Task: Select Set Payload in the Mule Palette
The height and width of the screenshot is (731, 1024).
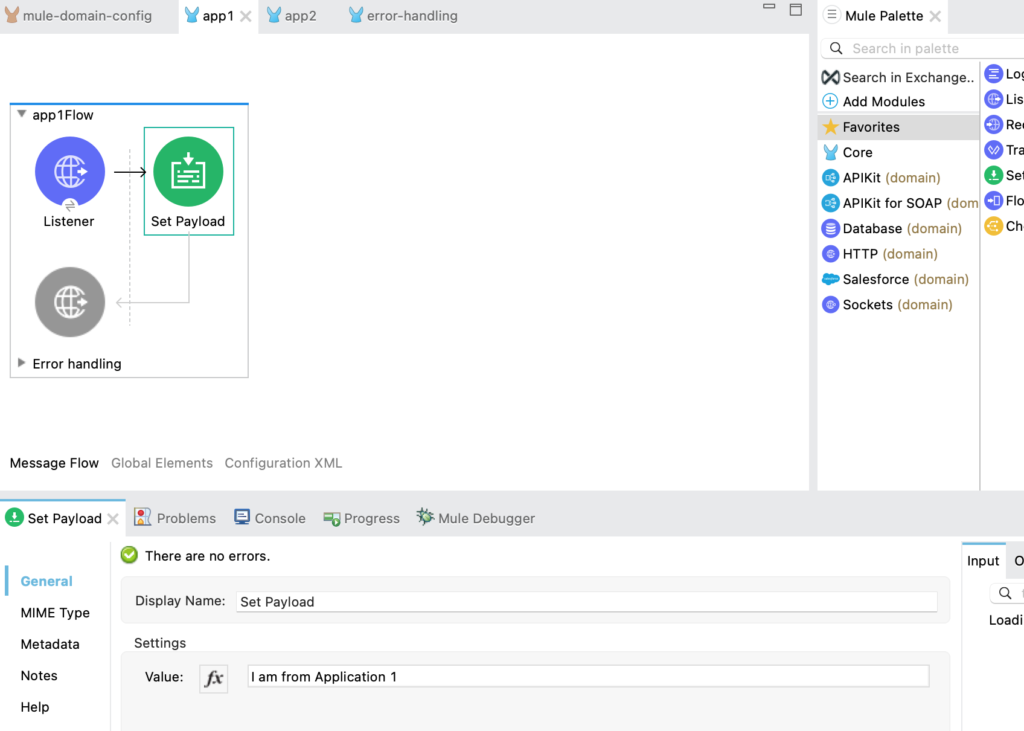Action: (993, 175)
